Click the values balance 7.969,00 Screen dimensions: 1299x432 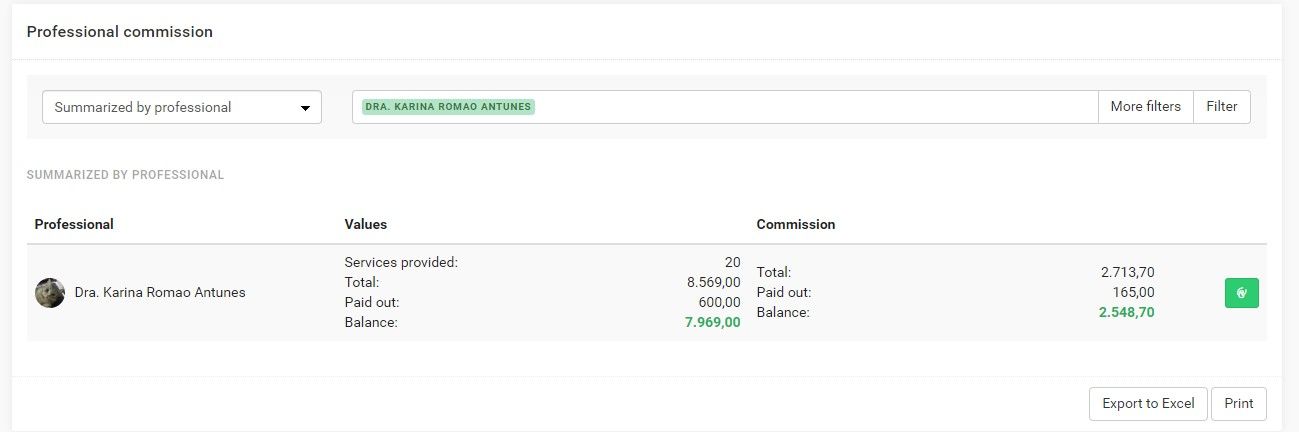tap(712, 322)
